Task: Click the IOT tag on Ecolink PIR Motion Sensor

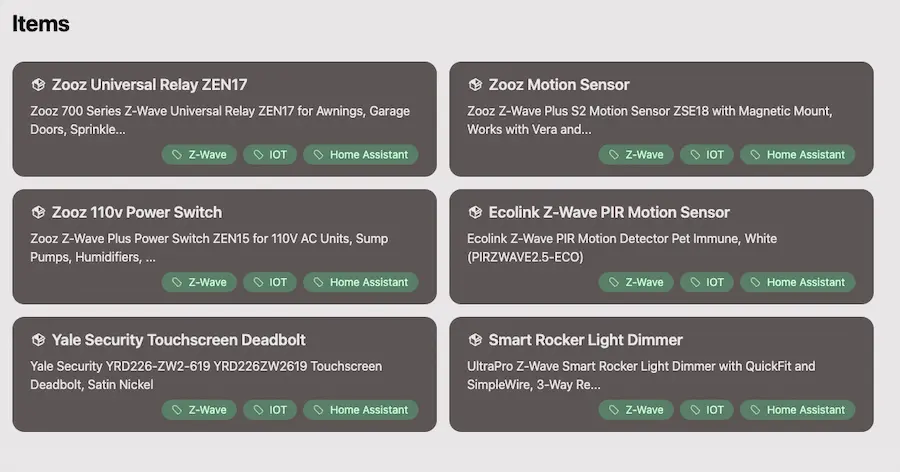Action: coord(707,282)
